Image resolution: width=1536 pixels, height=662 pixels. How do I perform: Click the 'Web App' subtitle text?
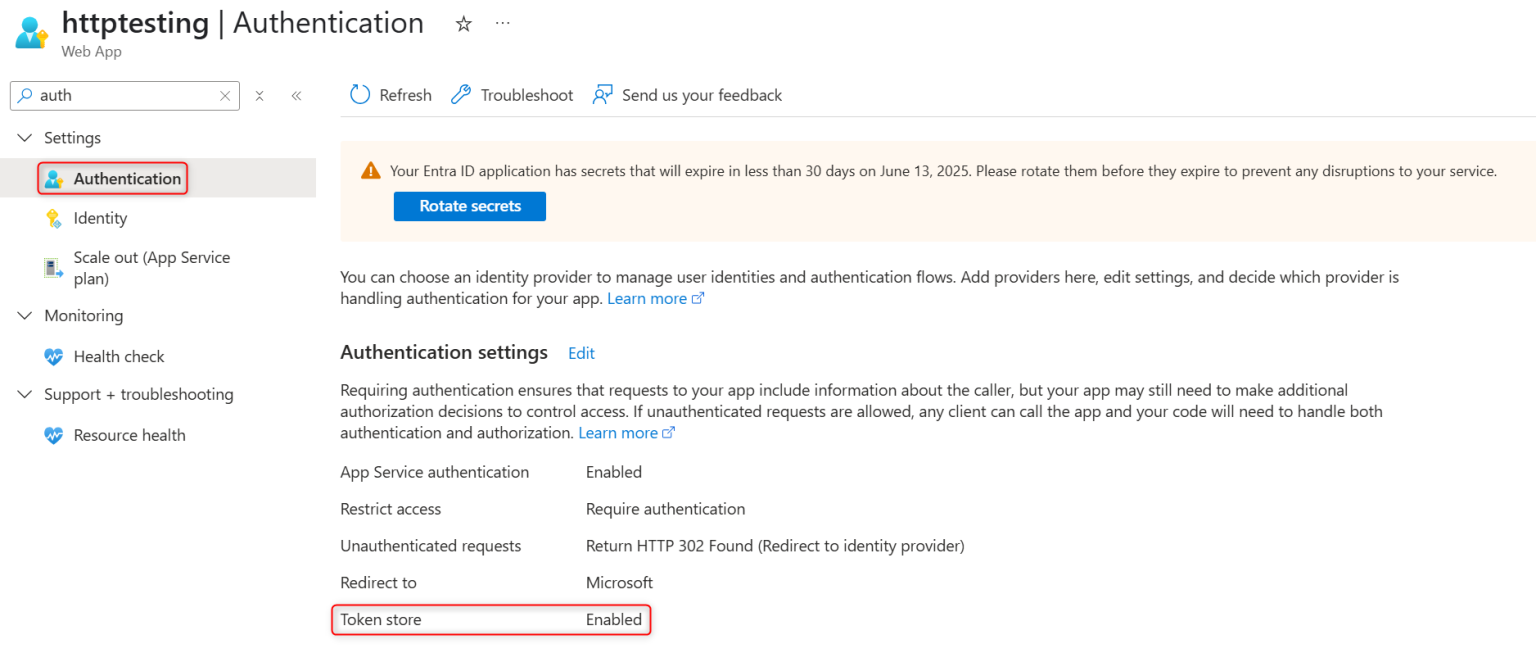(x=92, y=51)
